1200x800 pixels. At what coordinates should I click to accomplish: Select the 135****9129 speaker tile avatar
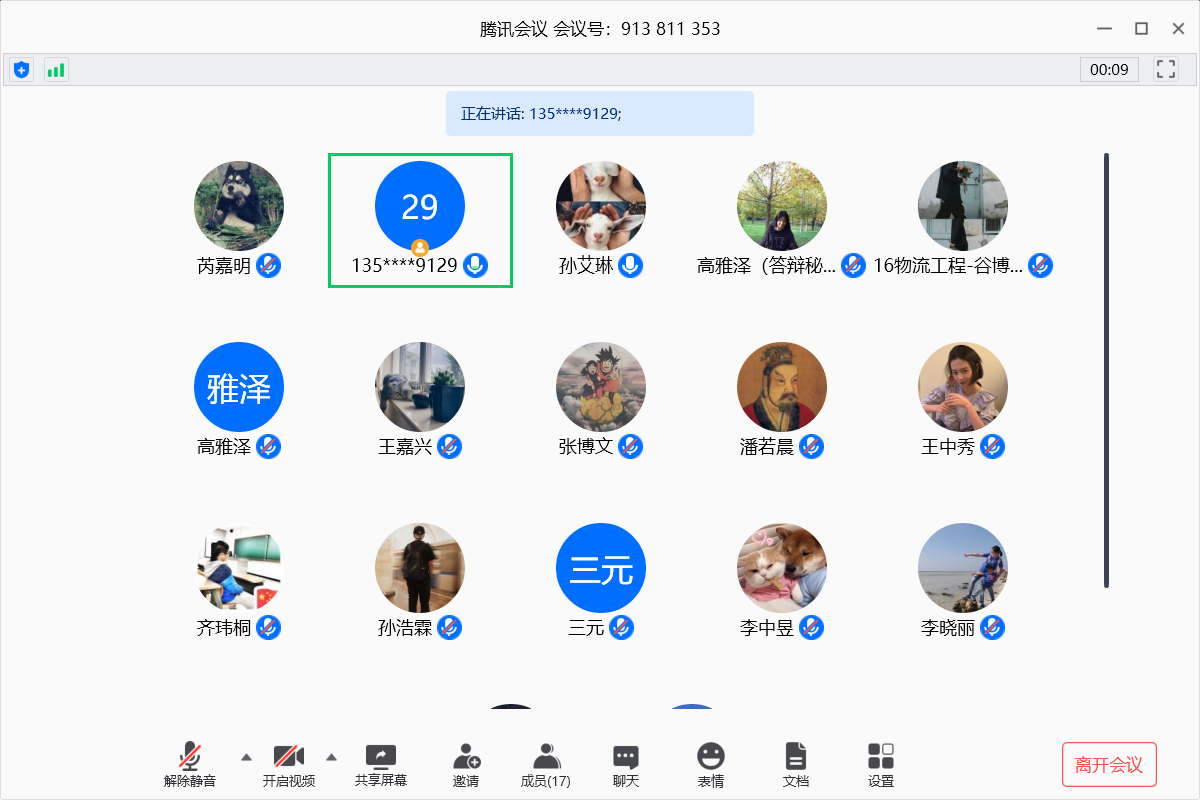420,206
